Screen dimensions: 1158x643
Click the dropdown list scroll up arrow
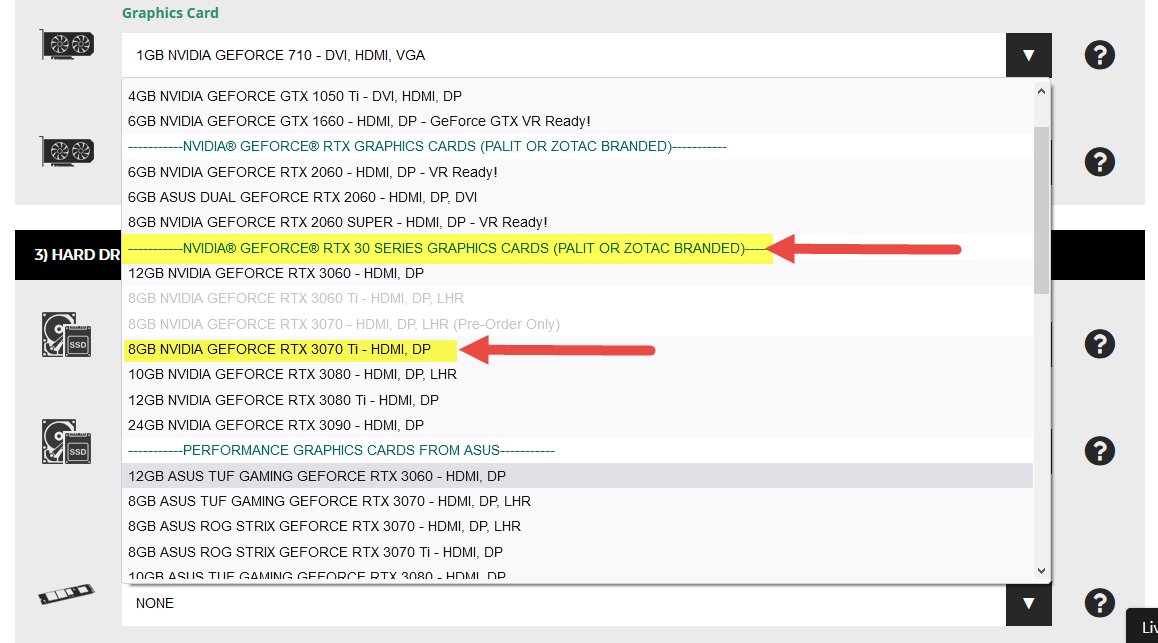coord(1041,92)
